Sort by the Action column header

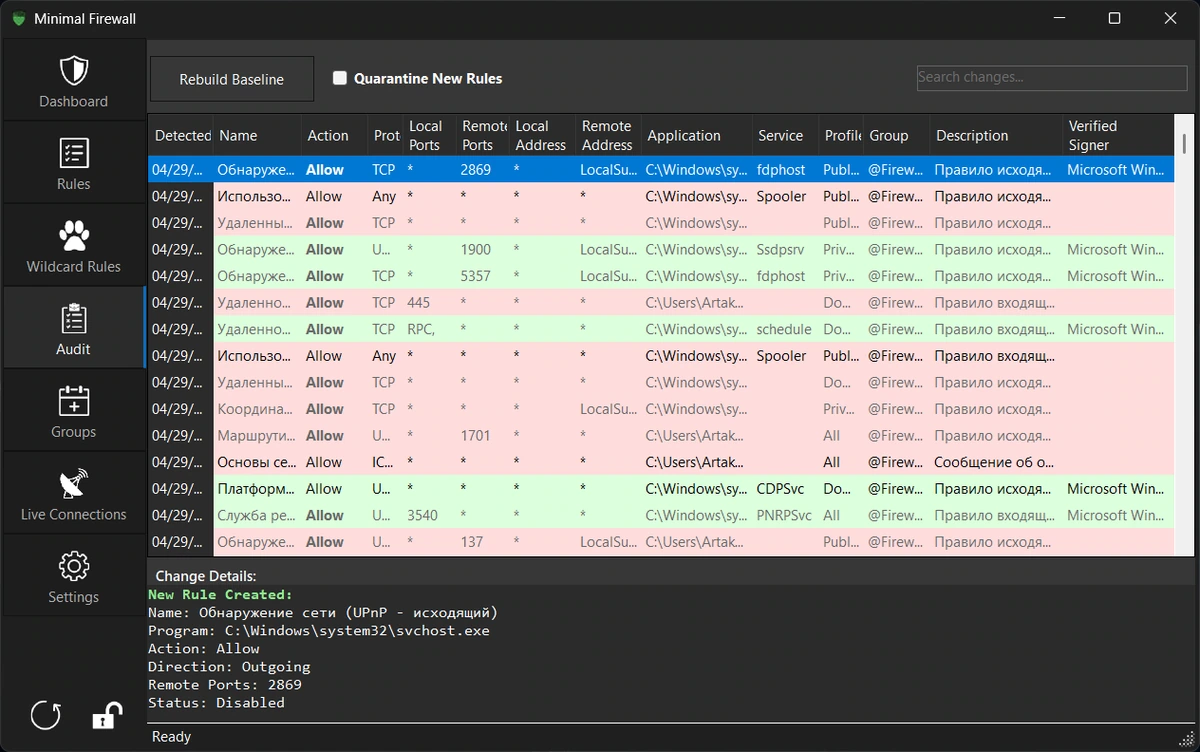(334, 135)
